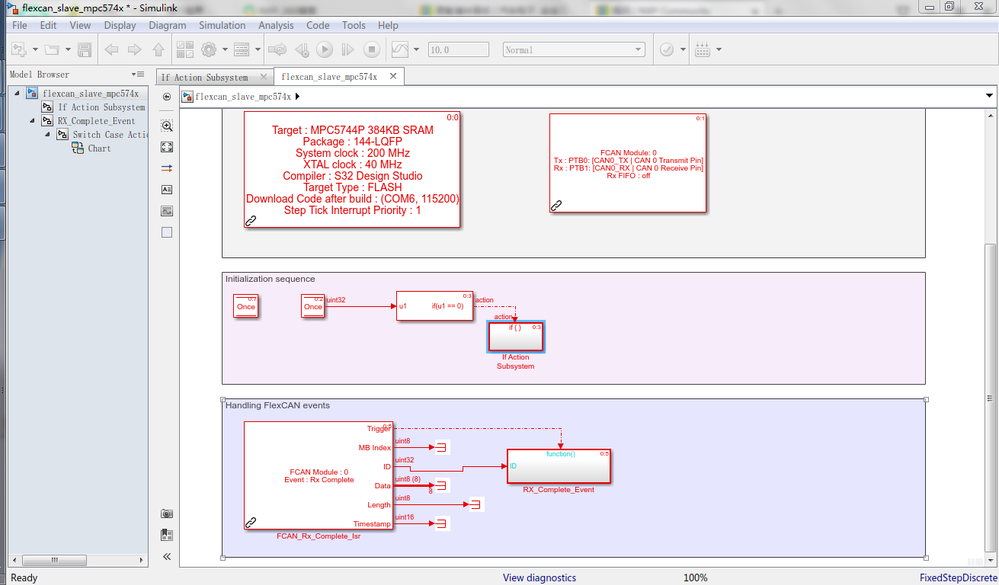Go up to parent with up arrow

(x=158, y=49)
